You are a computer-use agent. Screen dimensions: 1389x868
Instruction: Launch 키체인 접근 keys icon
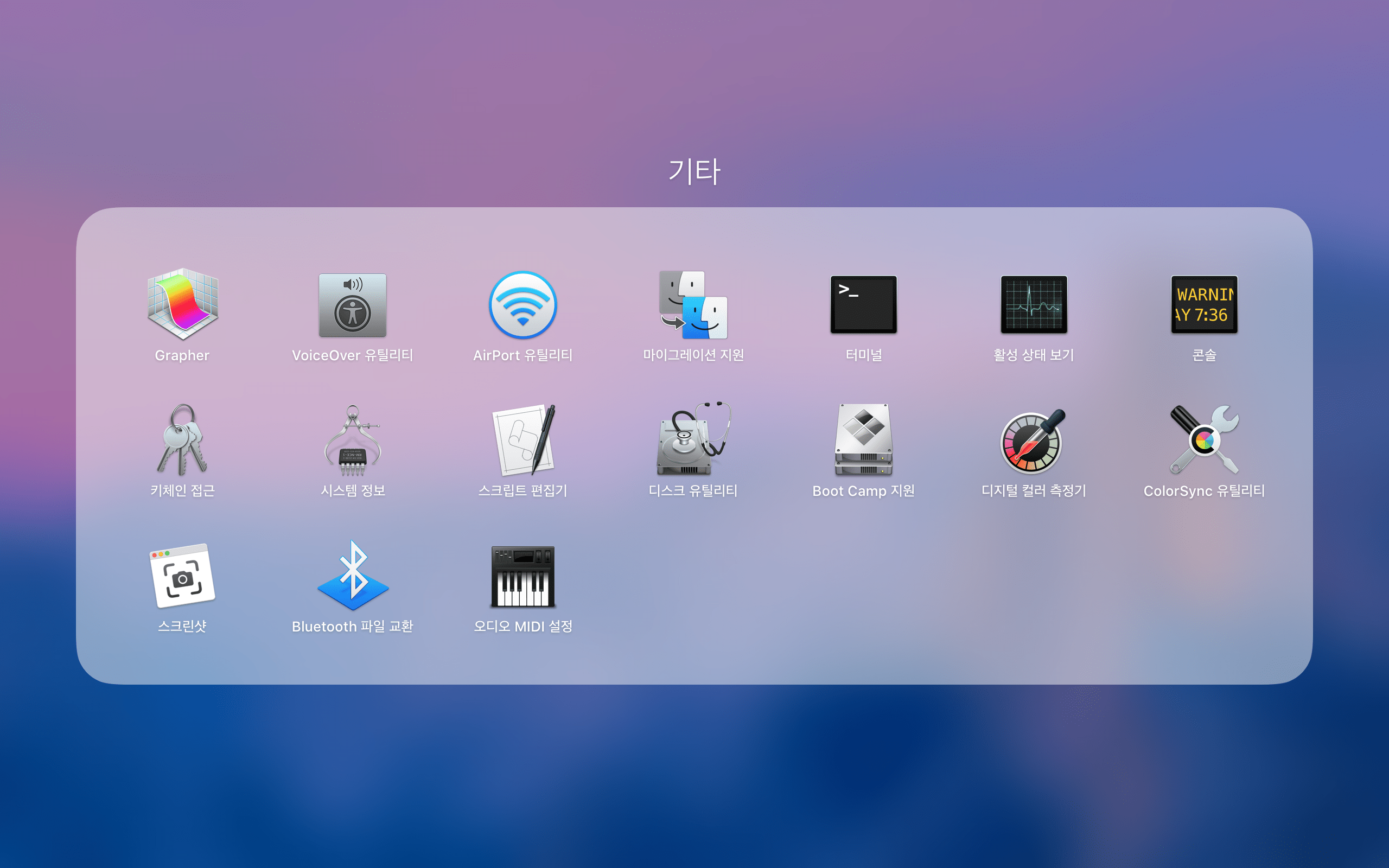(x=182, y=440)
